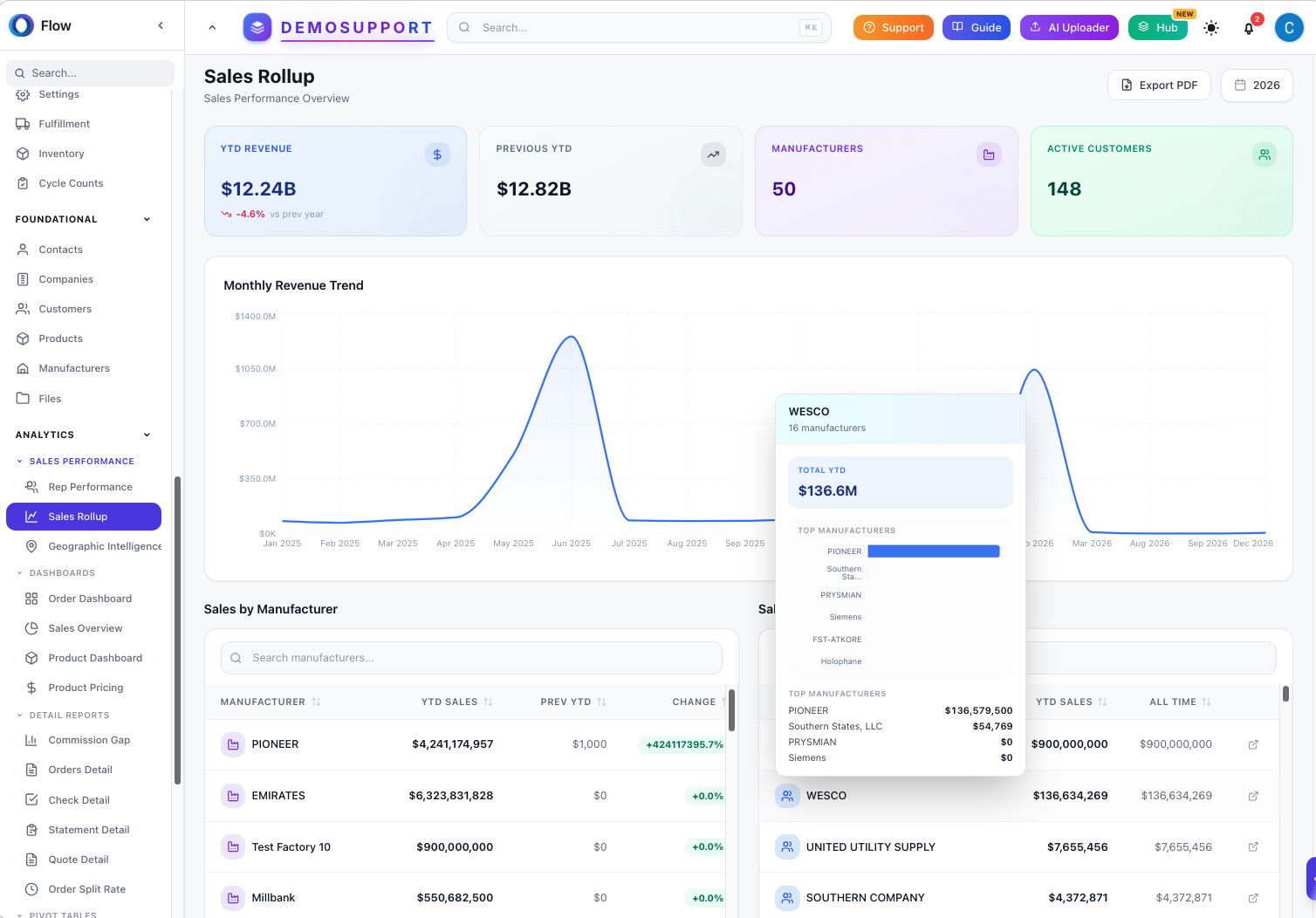Toggle light/dark theme mode
Viewport: 1316px width, 918px height.
(x=1211, y=27)
